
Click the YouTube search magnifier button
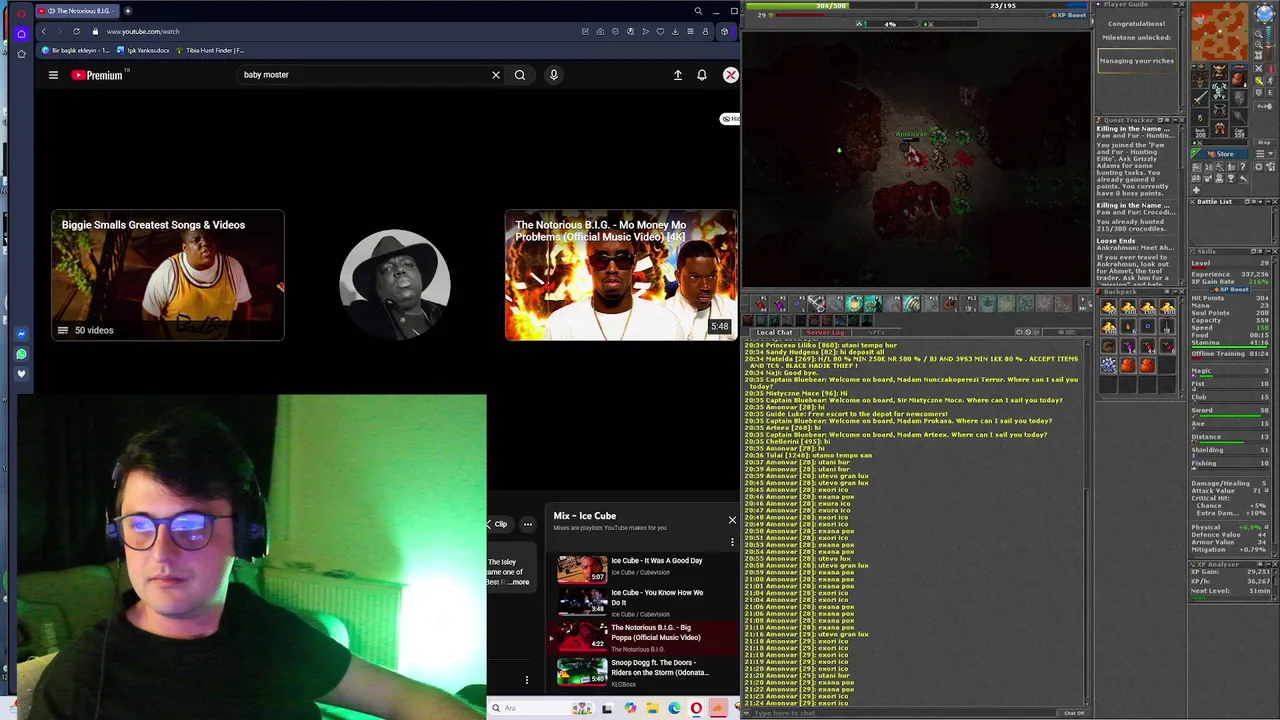coord(520,75)
